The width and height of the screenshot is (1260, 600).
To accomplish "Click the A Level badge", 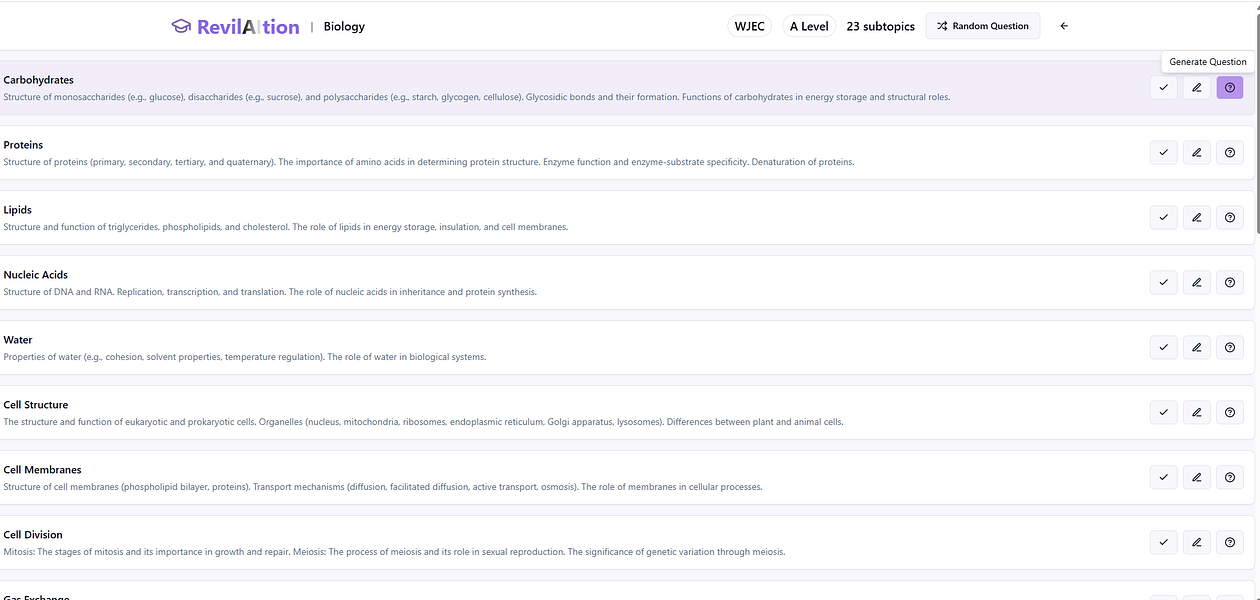I will click(x=809, y=26).
